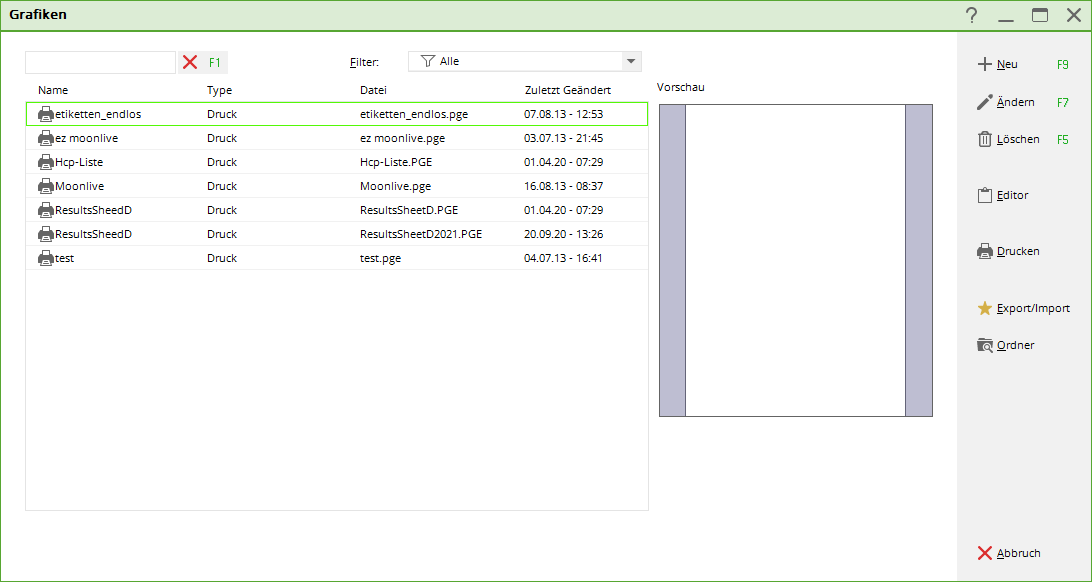
Task: Click the pencil icon for Ändern
Action: (985, 102)
